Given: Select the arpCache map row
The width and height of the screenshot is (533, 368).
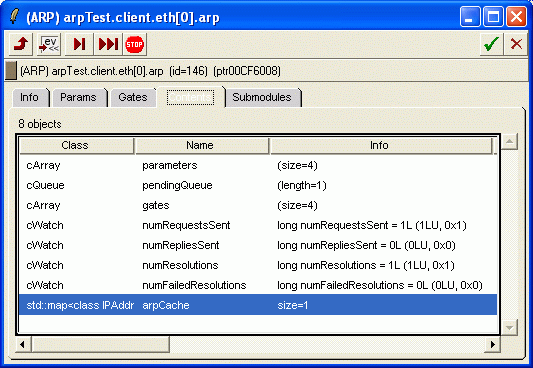Looking at the screenshot, I should click(258, 305).
